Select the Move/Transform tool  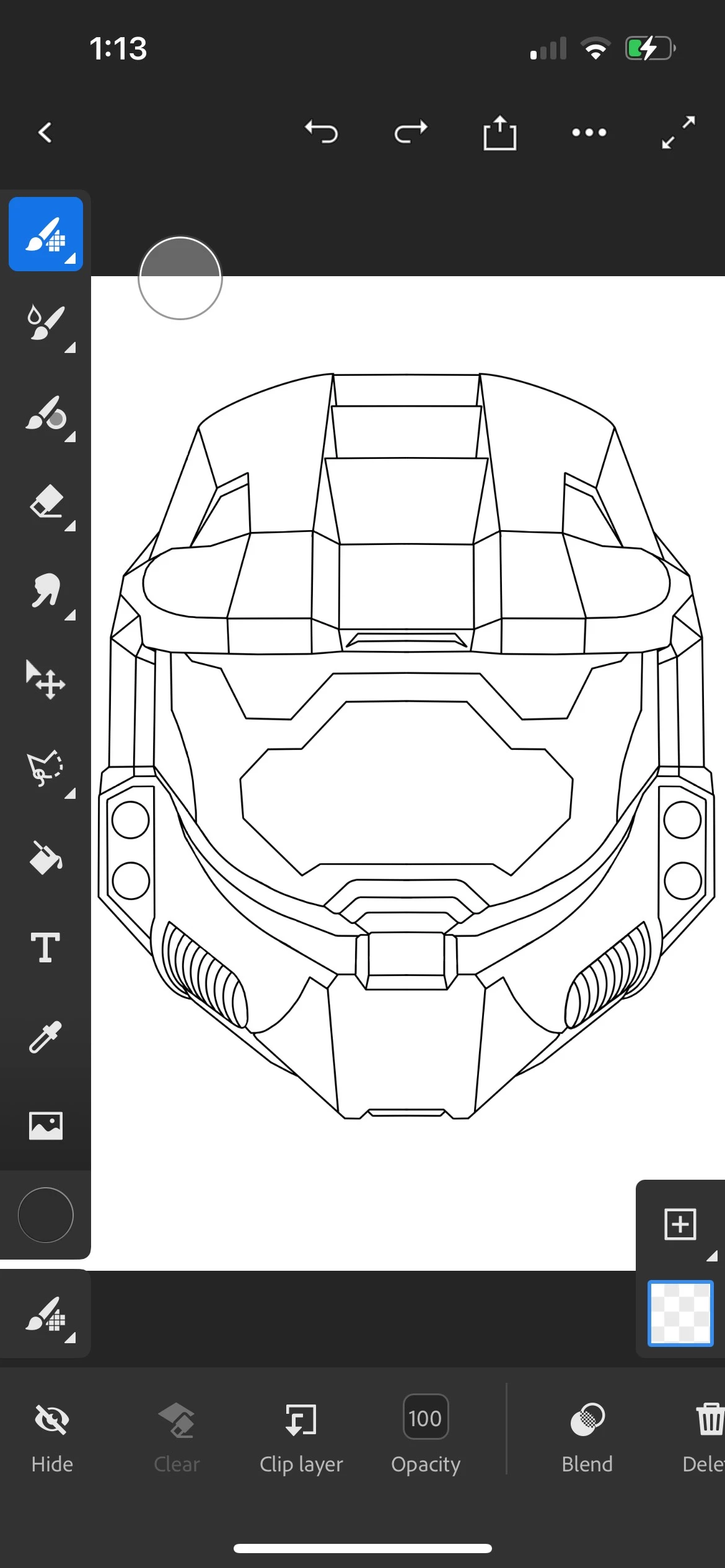(46, 679)
